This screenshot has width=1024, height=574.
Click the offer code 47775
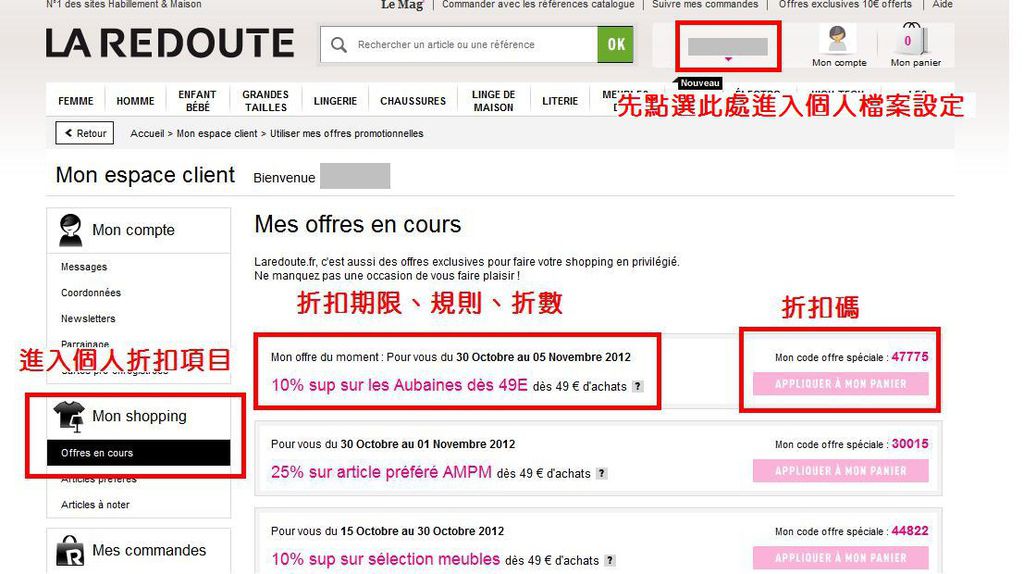[910, 357]
